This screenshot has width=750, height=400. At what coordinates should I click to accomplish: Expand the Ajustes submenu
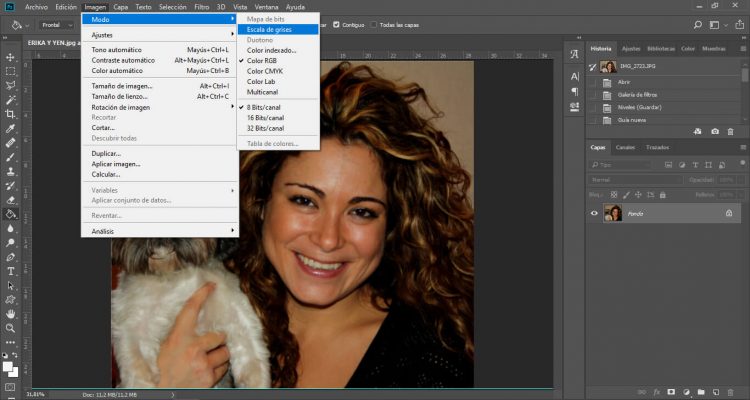coord(159,35)
